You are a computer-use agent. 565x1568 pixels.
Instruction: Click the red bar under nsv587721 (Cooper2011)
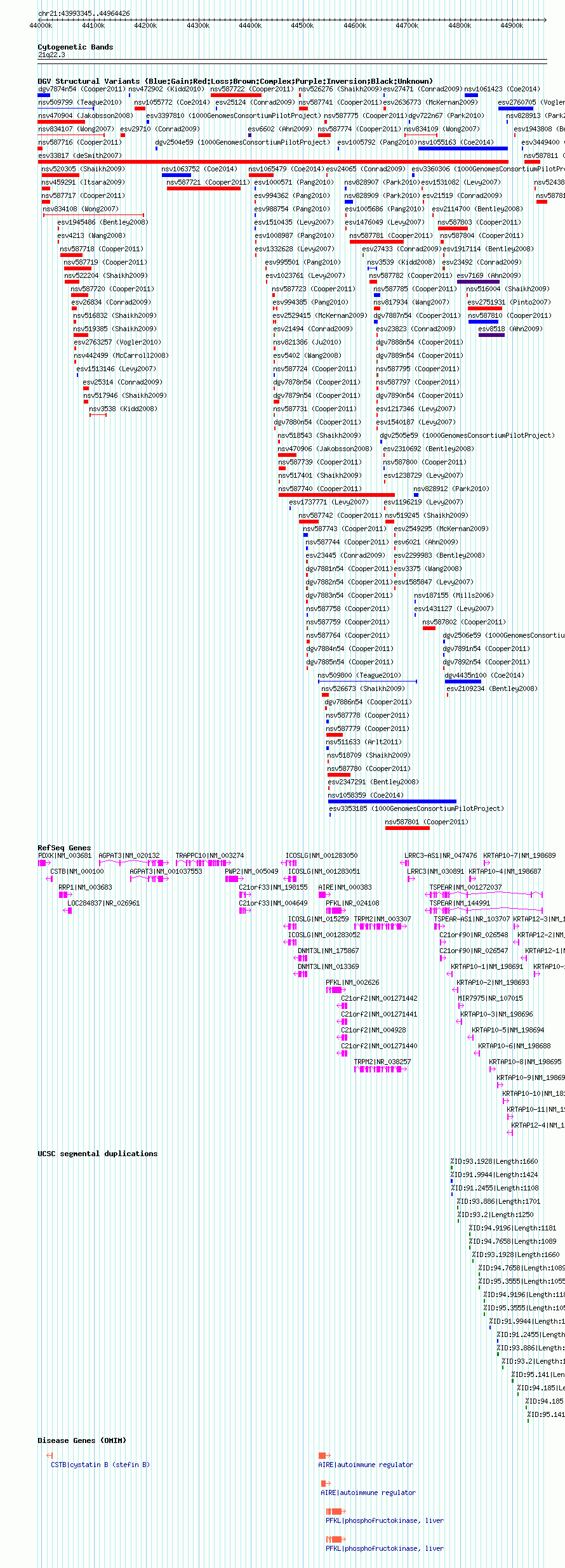click(x=204, y=188)
